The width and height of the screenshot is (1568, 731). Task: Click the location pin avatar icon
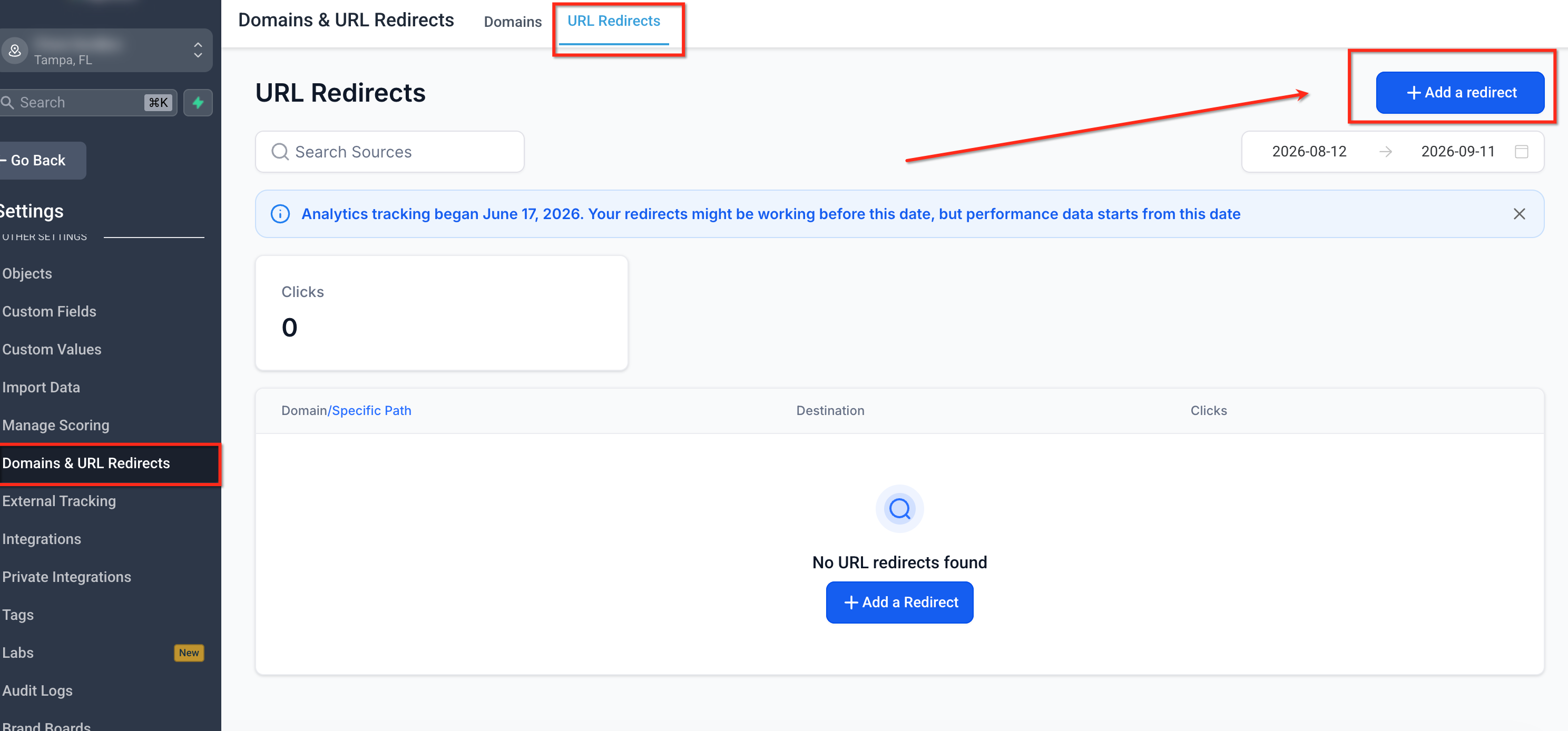15,51
